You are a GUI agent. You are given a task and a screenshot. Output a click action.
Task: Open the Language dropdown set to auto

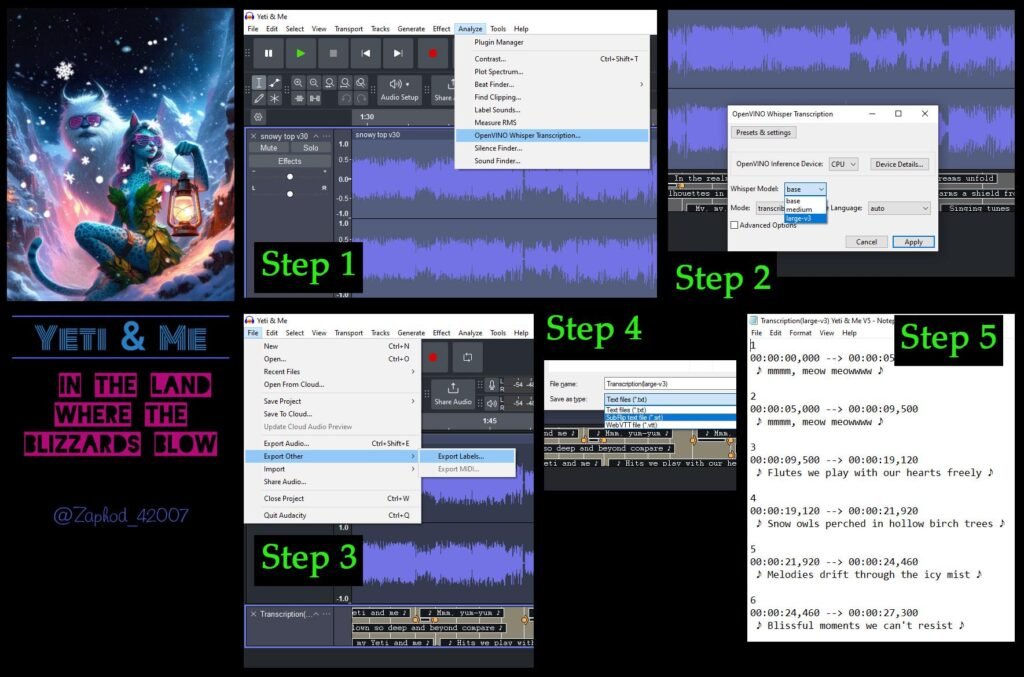pos(899,208)
